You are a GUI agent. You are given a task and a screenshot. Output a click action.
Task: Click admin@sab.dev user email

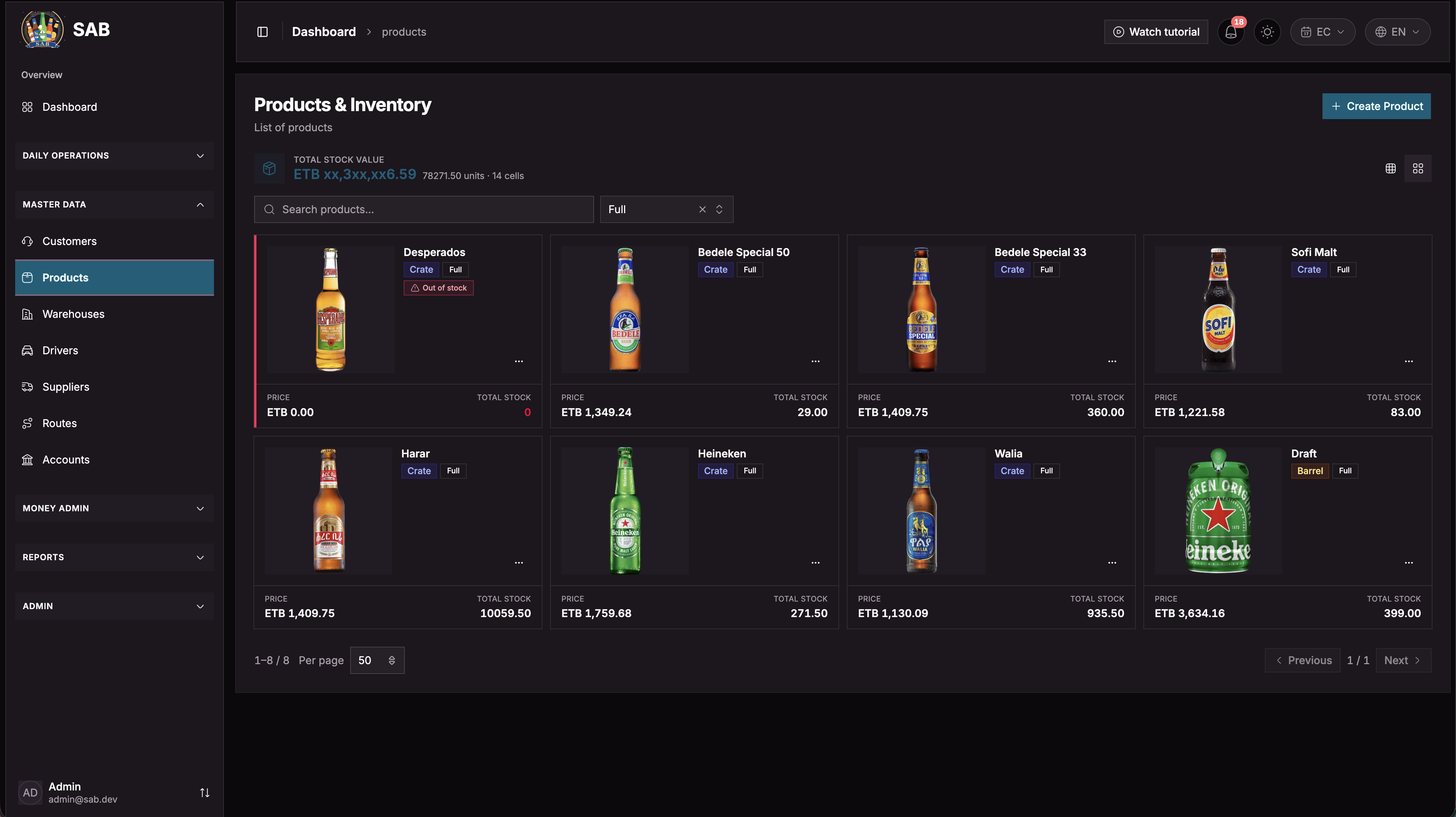pyautogui.click(x=83, y=800)
